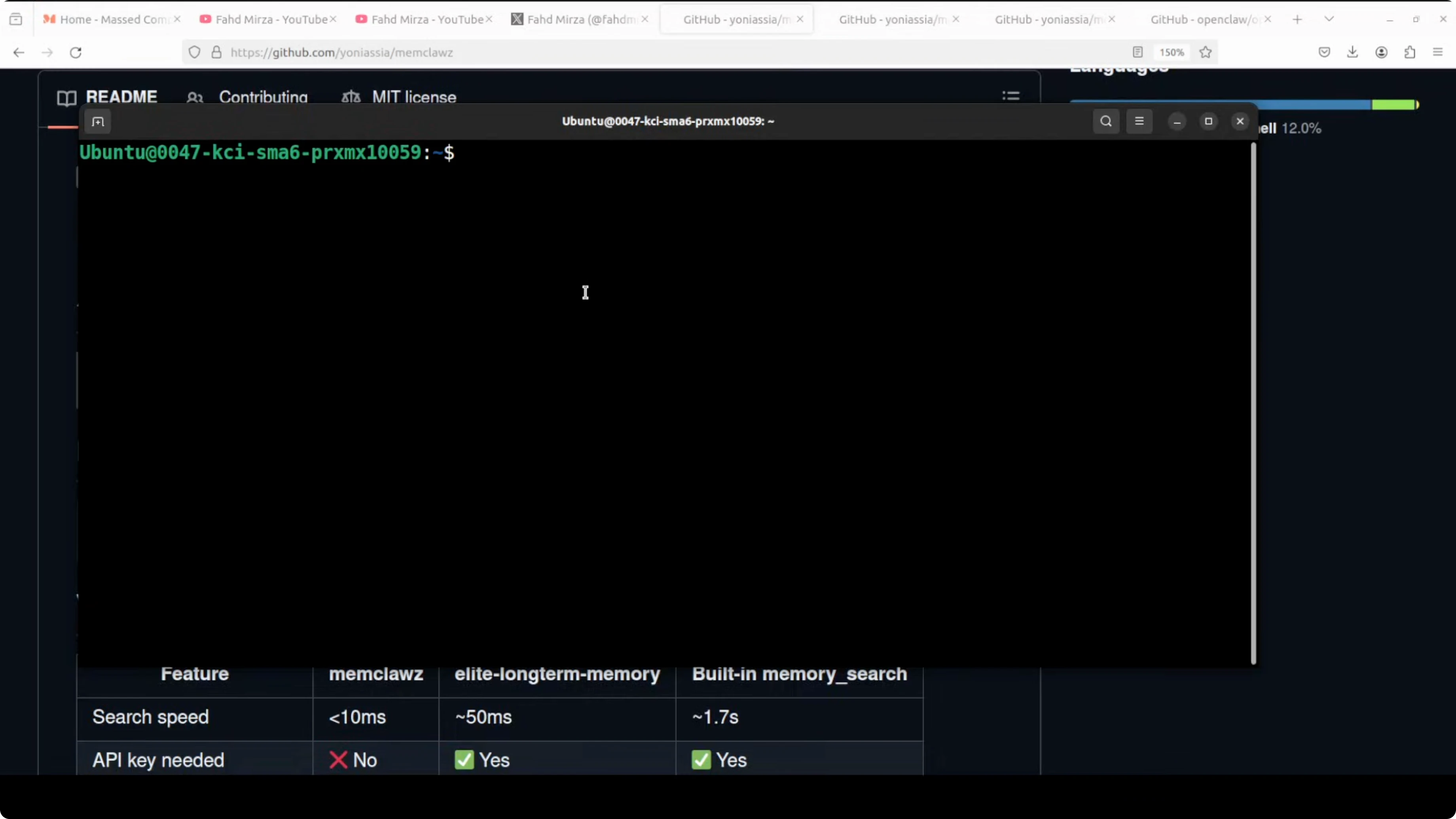Viewport: 1456px width, 819px height.
Task: Bookmark this page with star icon
Action: (x=1206, y=53)
